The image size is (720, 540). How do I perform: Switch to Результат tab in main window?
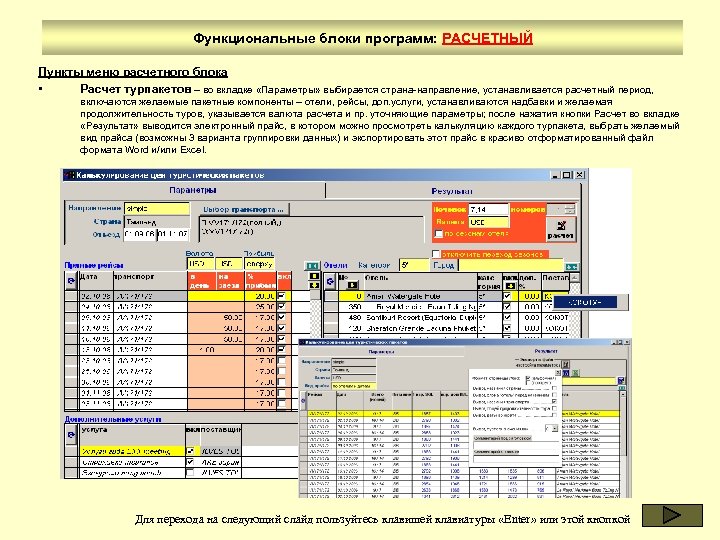452,191
